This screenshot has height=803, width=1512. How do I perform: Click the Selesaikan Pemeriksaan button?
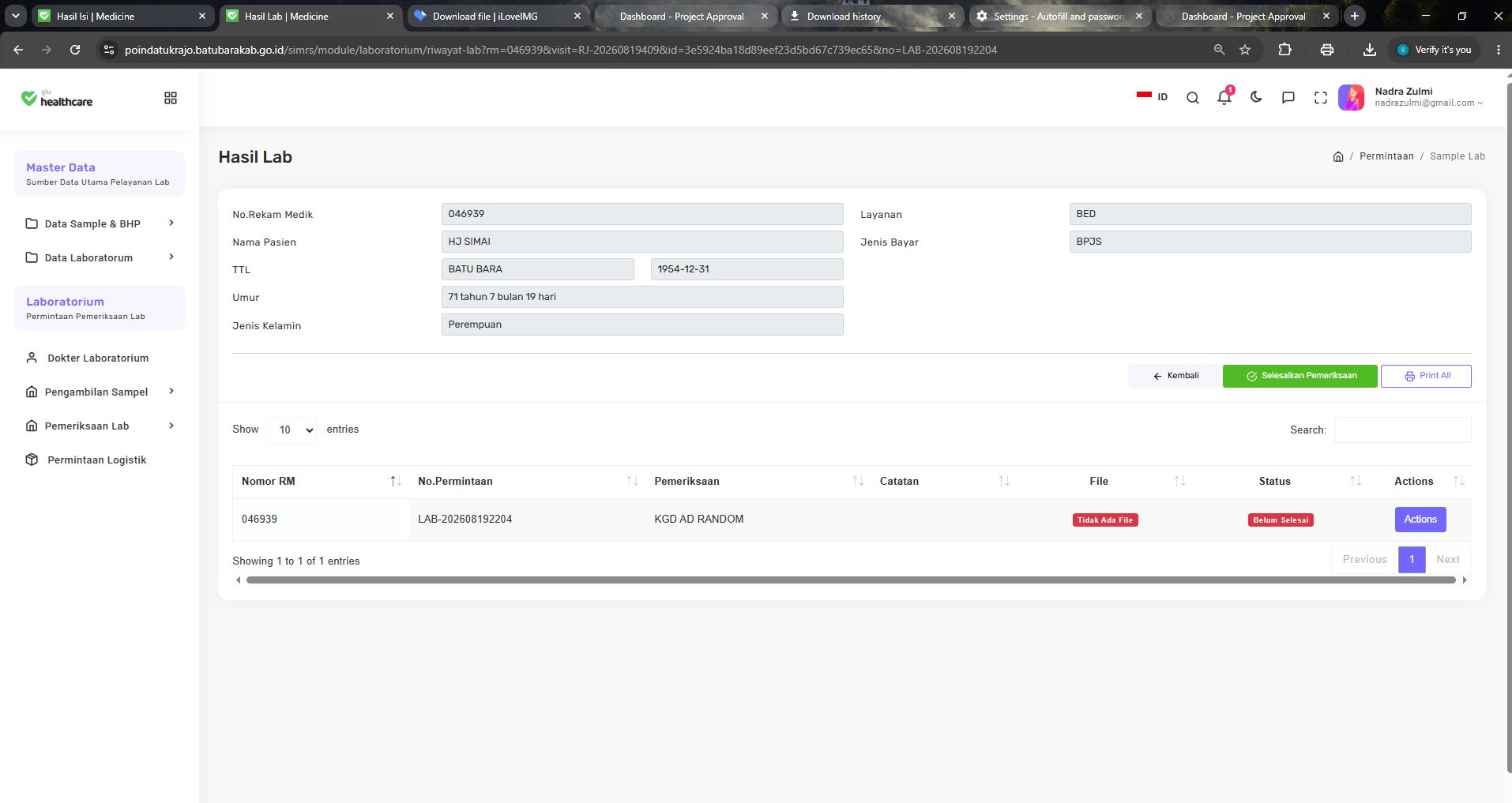(1299, 376)
